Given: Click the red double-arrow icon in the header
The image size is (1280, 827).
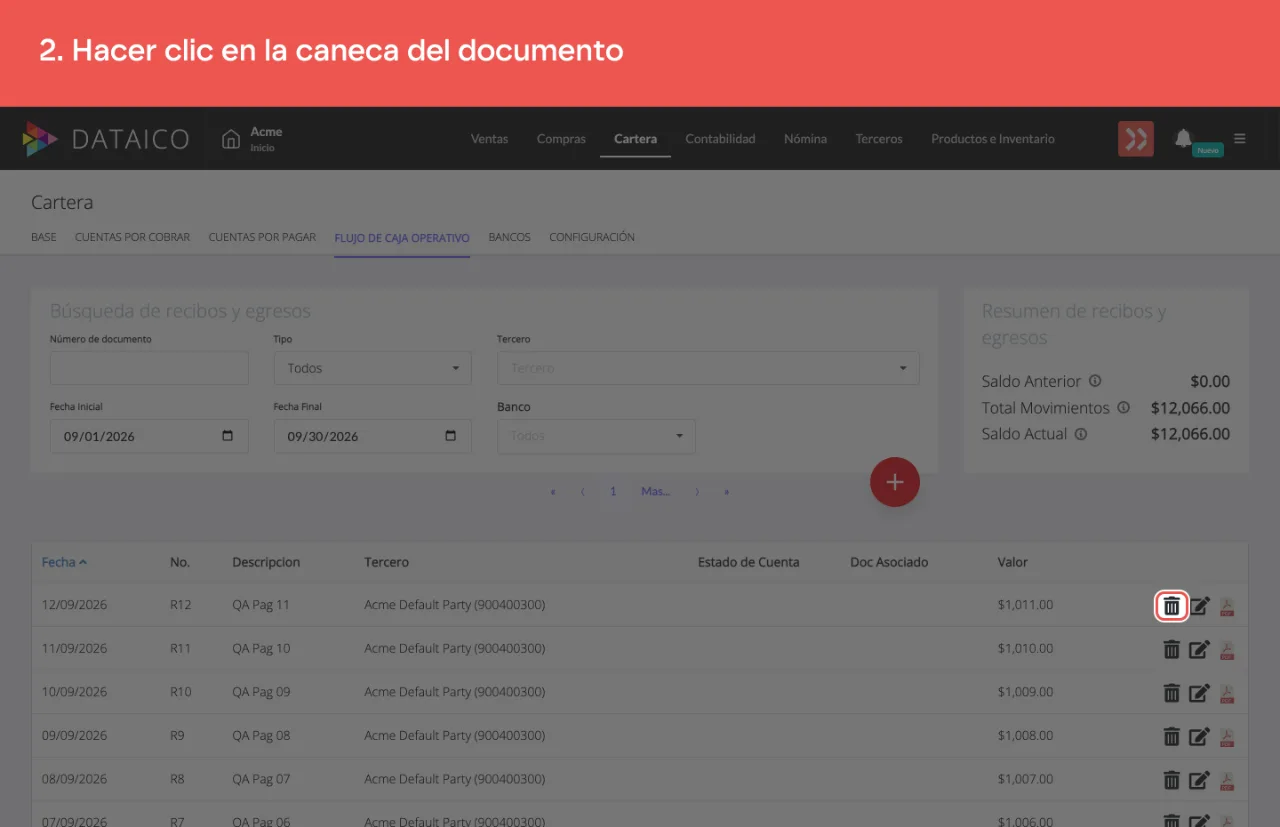Looking at the screenshot, I should point(1135,139).
